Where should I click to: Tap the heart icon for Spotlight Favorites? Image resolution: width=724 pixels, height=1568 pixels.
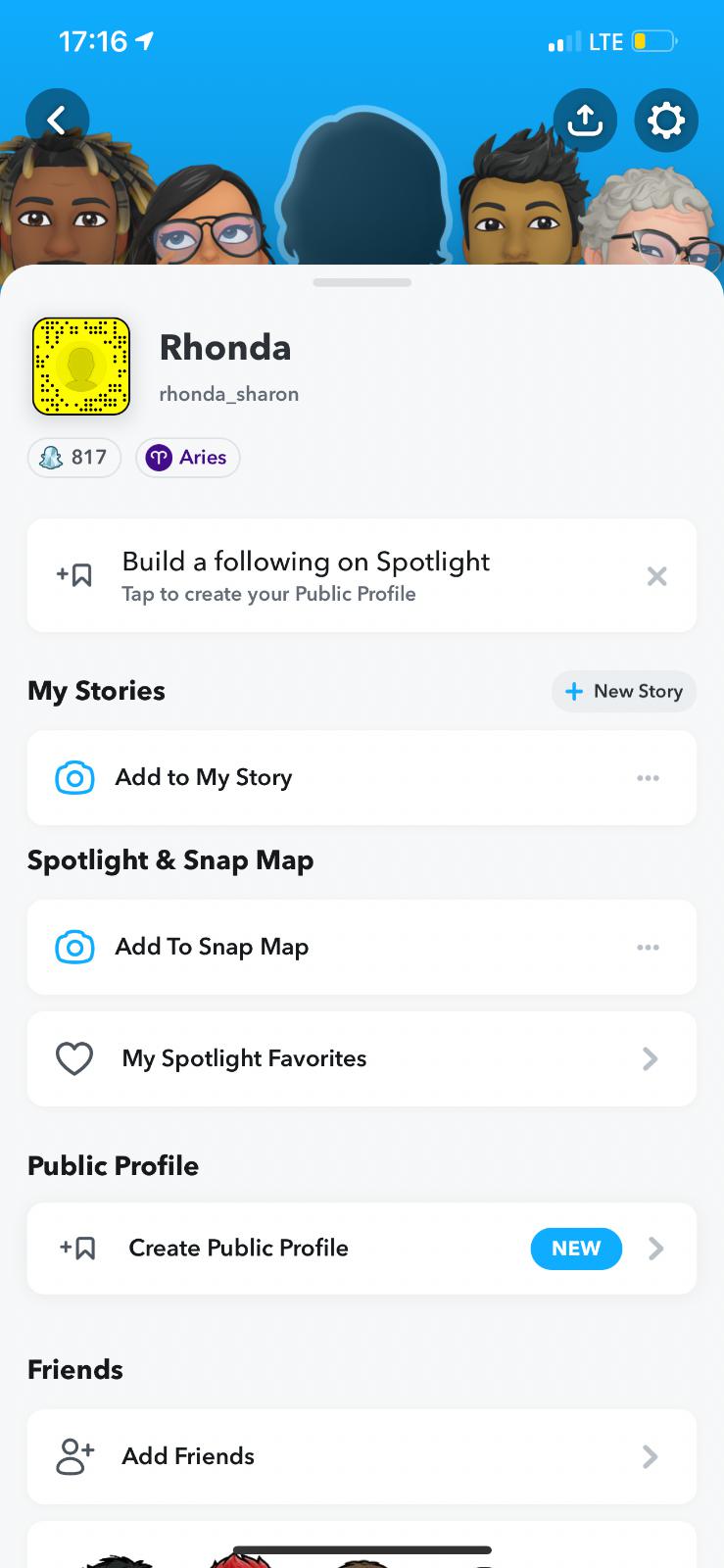click(74, 1059)
